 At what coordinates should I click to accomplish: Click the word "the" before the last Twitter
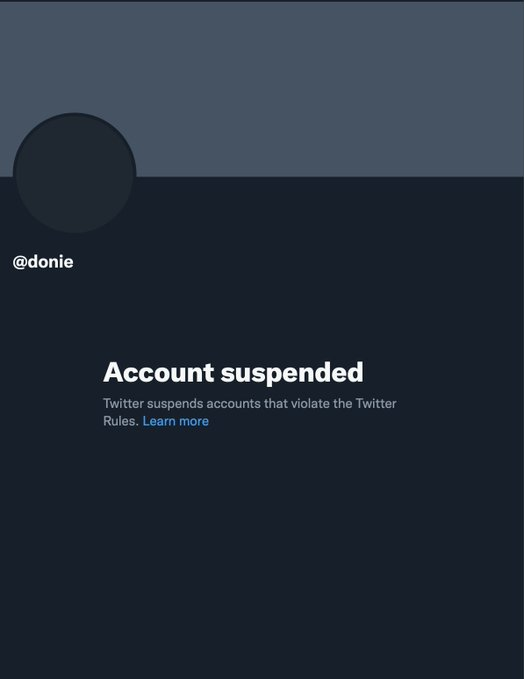click(342, 403)
